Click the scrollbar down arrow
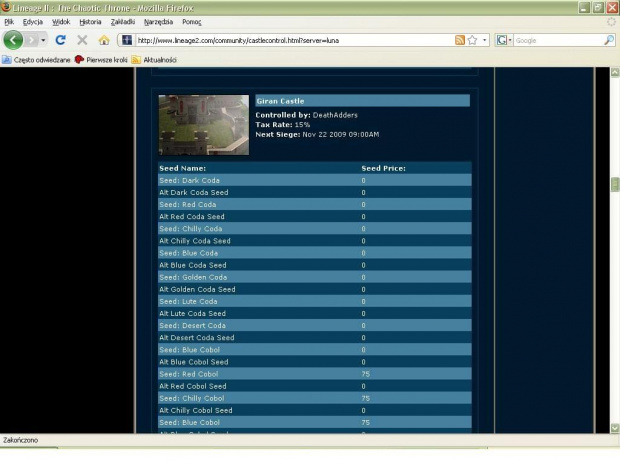 pos(615,428)
